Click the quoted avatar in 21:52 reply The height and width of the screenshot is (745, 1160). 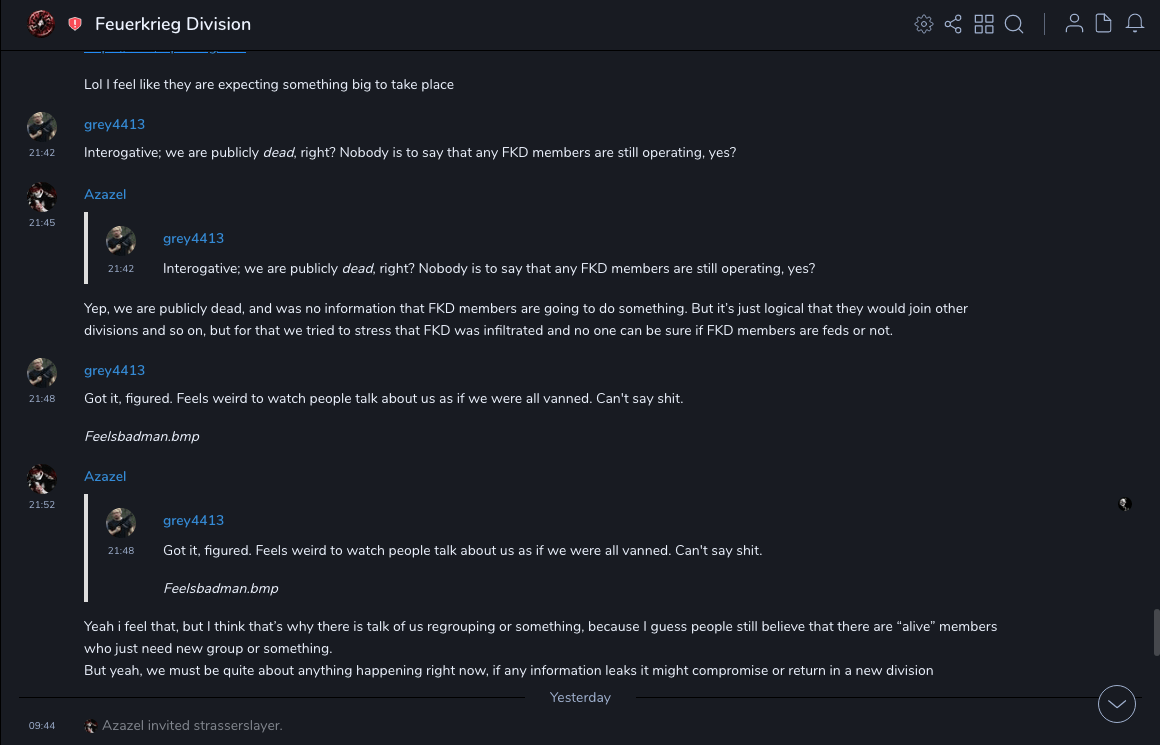121,522
